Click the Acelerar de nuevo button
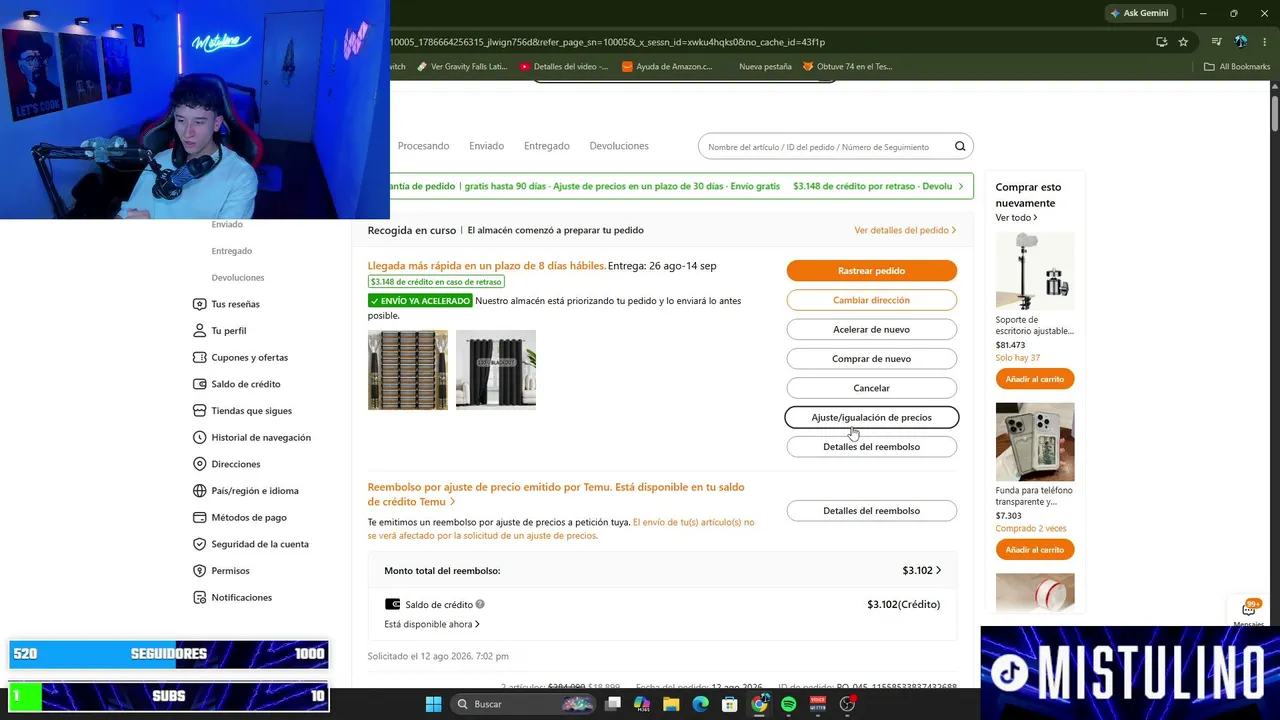Screen dimensions: 1280x720 pyautogui.click(x=872, y=329)
